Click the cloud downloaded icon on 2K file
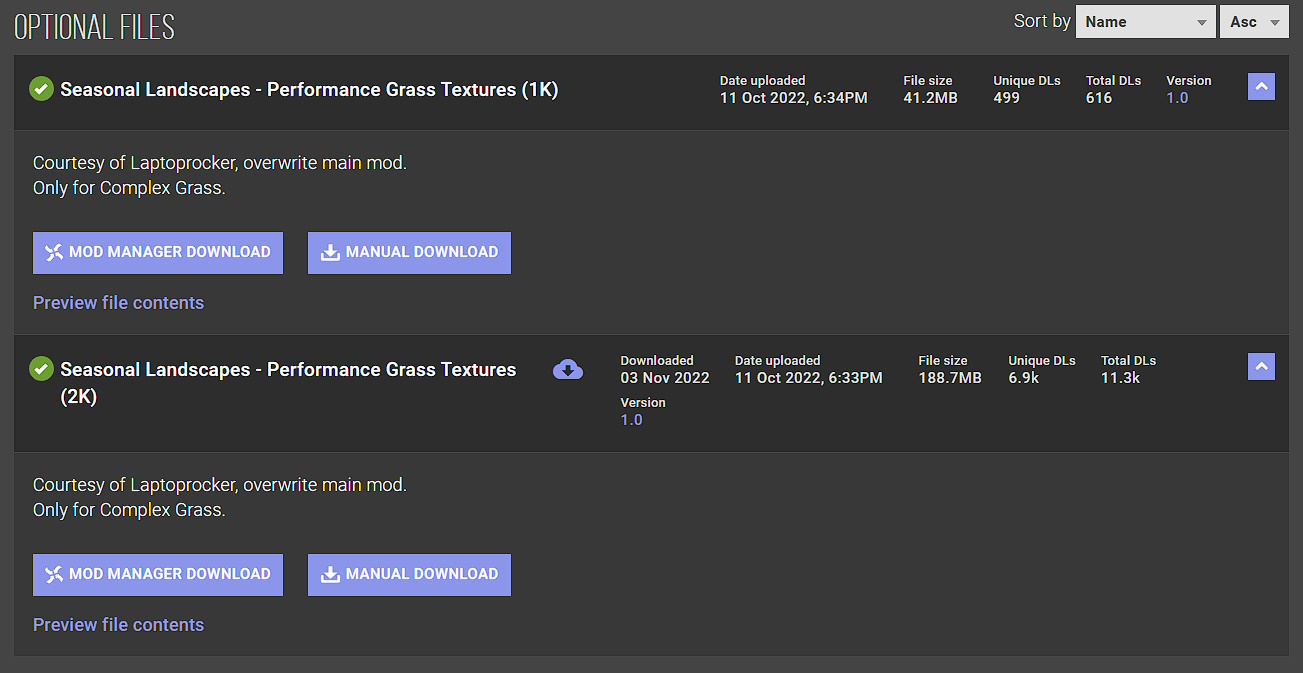This screenshot has width=1303, height=673. pyautogui.click(x=568, y=370)
